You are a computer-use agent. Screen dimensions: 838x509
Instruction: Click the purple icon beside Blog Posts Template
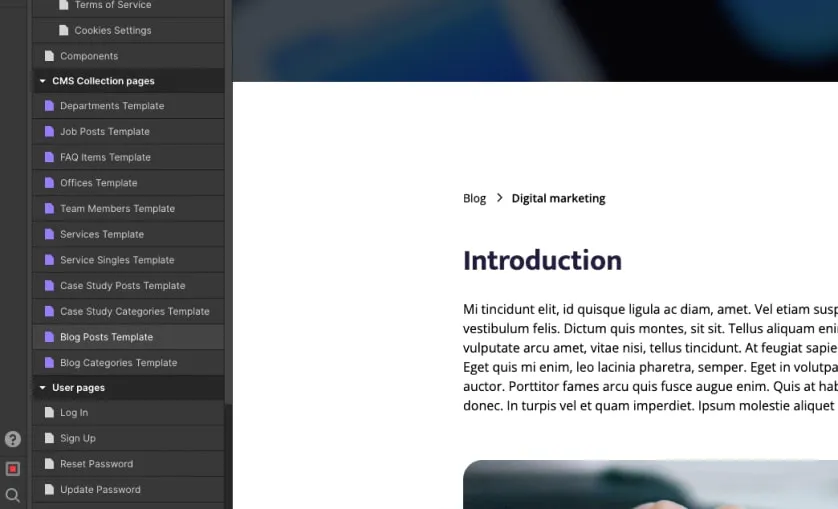[49, 337]
